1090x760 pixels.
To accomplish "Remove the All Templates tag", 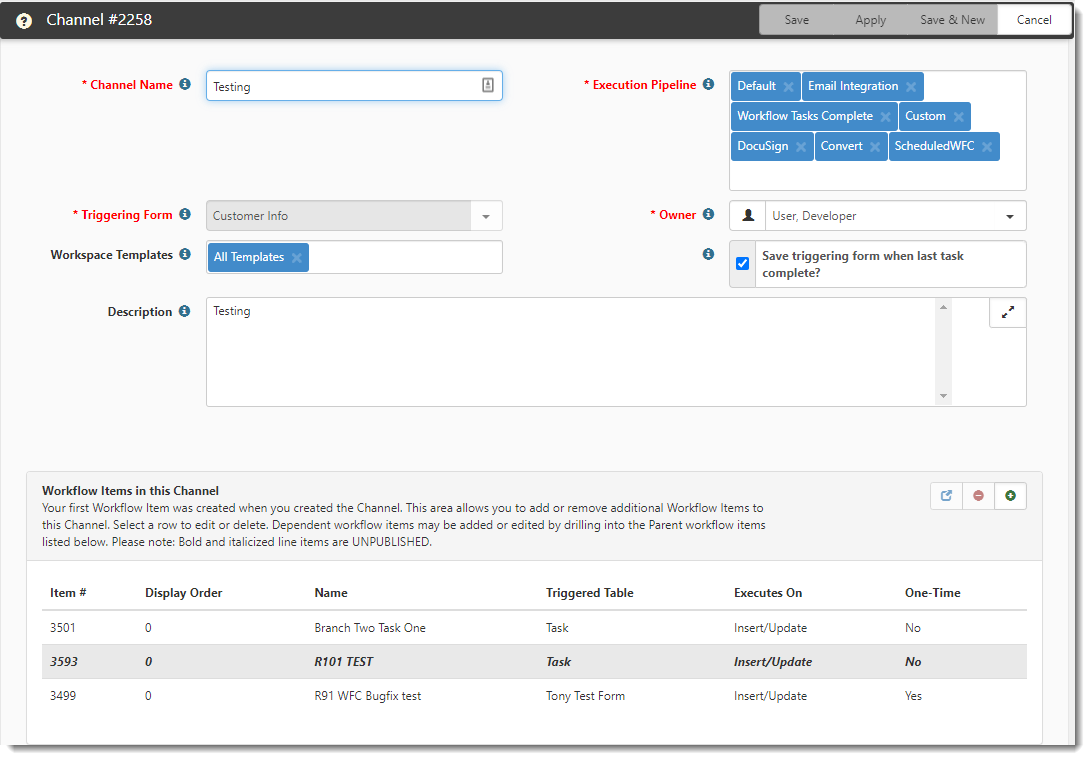I will (297, 258).
